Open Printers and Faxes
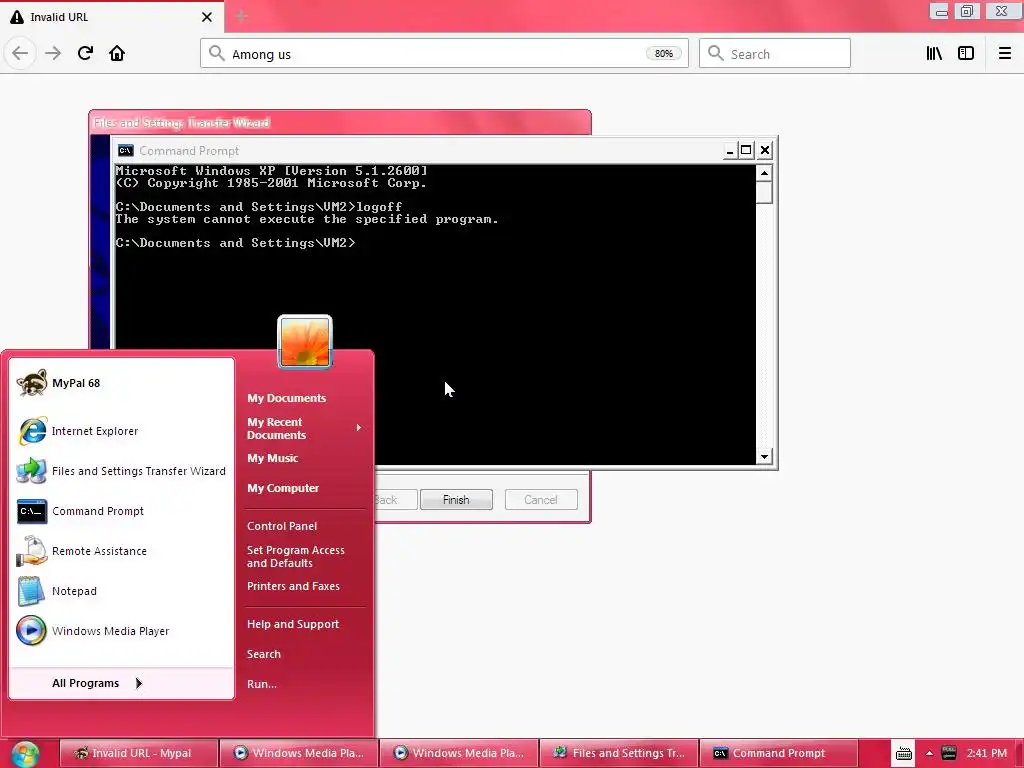This screenshot has height=768, width=1024. [x=293, y=586]
